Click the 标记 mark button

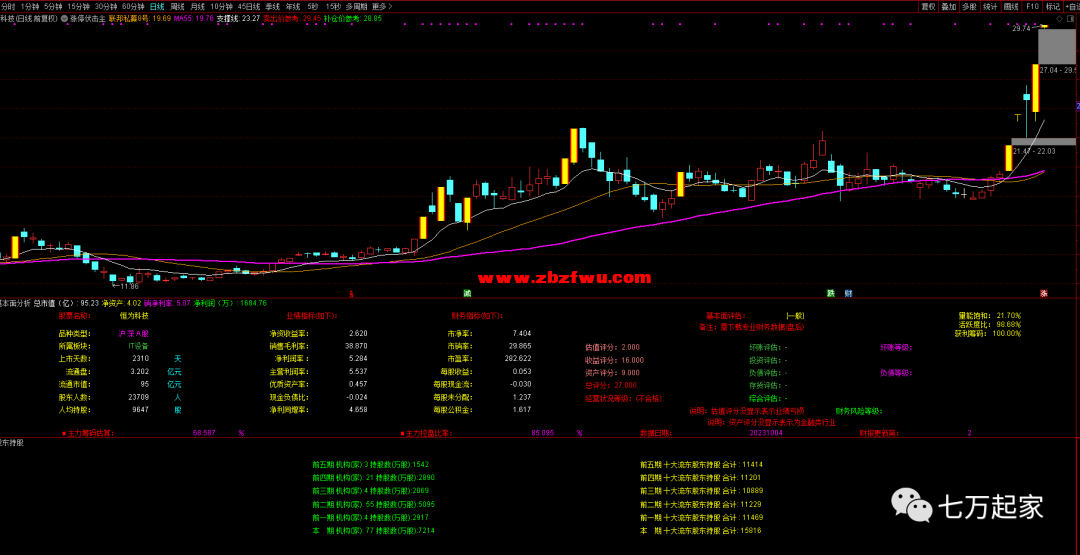pyautogui.click(x=1052, y=6)
